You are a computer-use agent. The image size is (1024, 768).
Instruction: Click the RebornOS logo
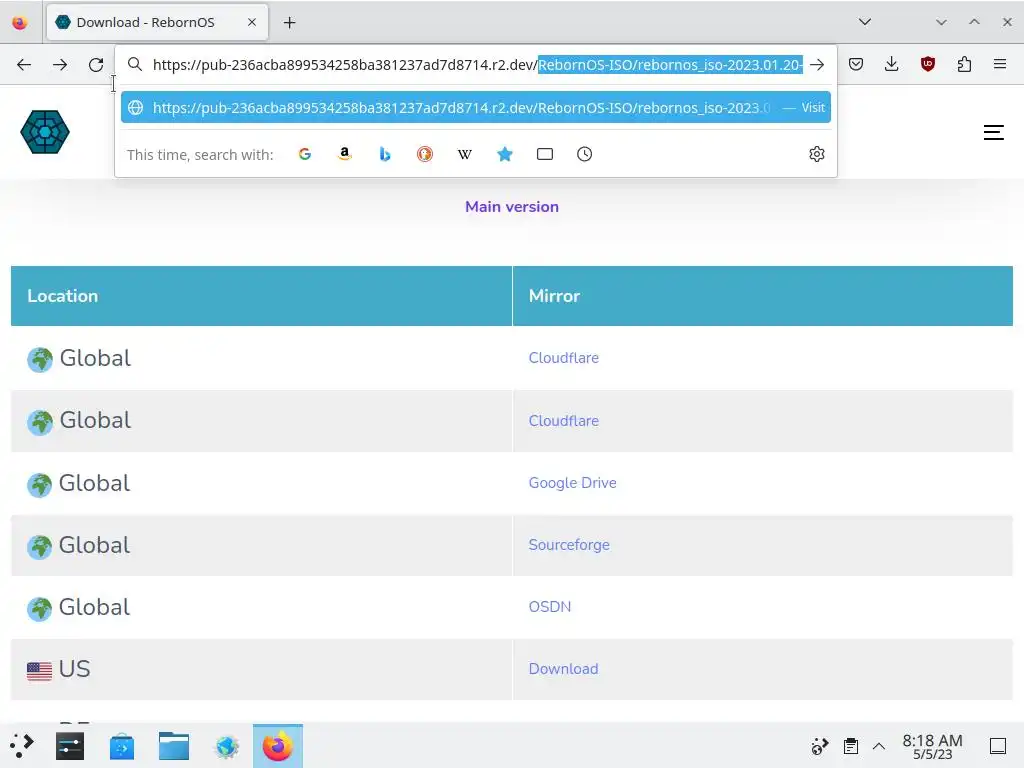tap(45, 132)
